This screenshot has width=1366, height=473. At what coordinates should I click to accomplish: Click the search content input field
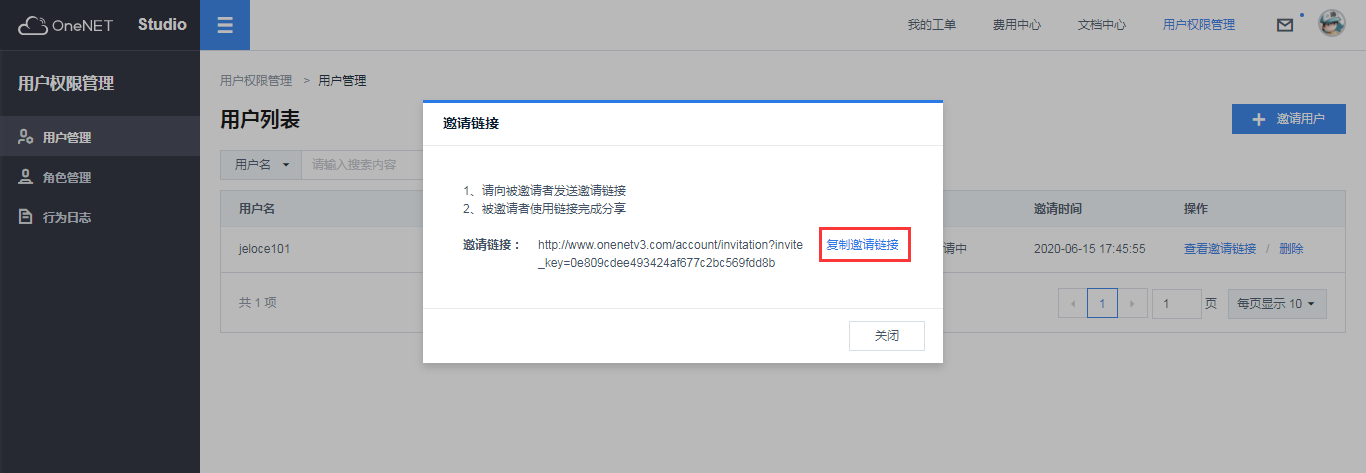coord(362,165)
